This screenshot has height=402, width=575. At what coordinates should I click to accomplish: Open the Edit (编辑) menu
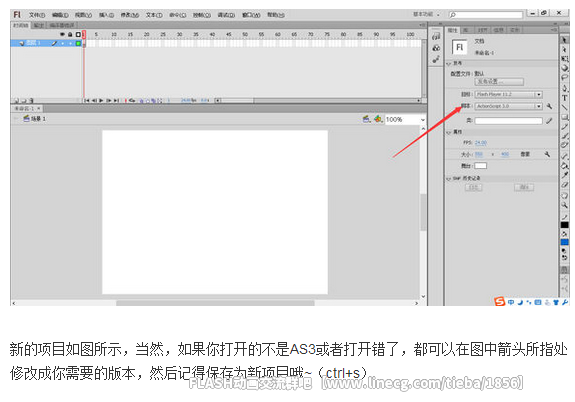coord(60,15)
